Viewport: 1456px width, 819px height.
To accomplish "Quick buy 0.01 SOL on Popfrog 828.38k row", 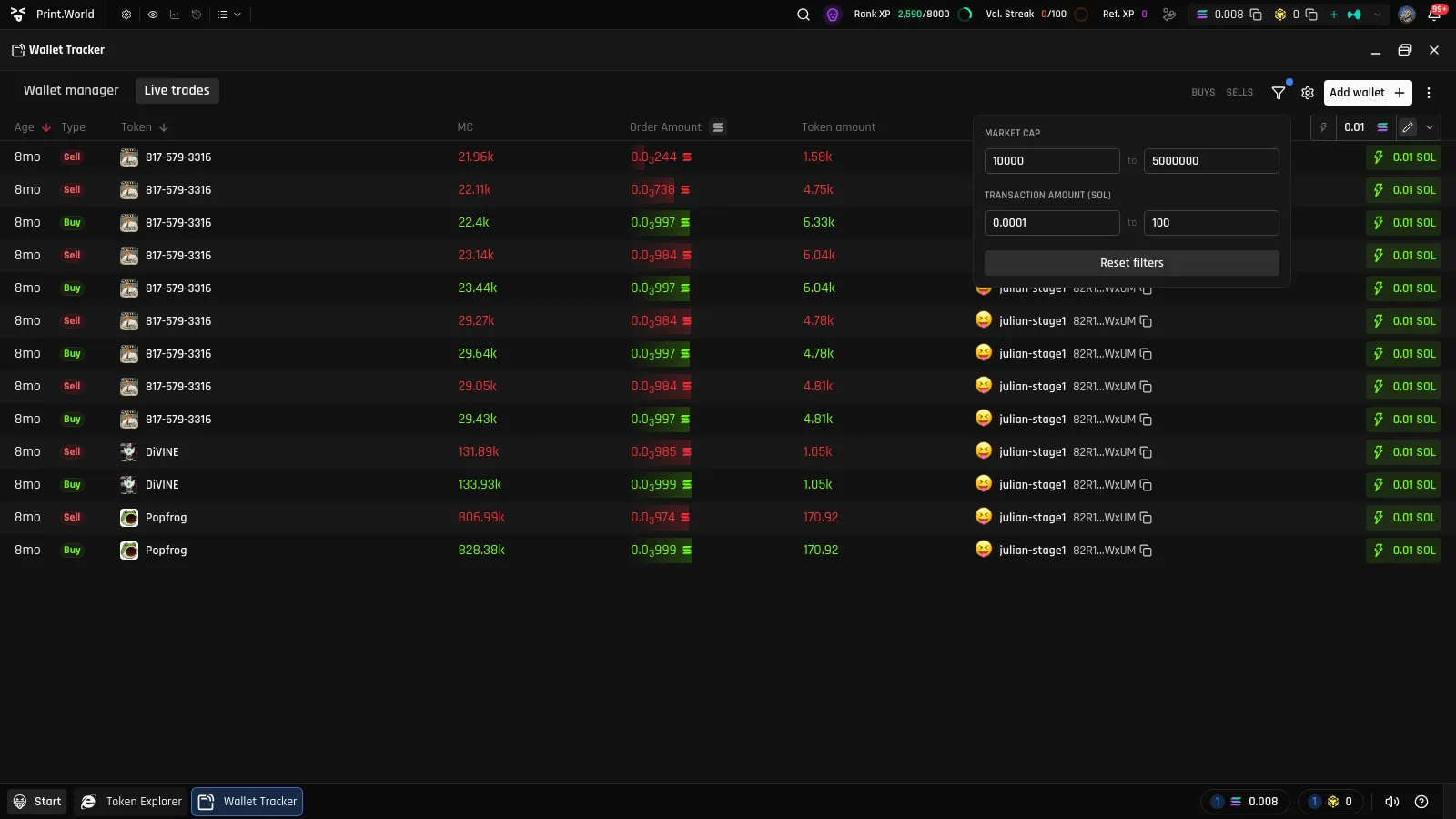I will [x=1403, y=551].
